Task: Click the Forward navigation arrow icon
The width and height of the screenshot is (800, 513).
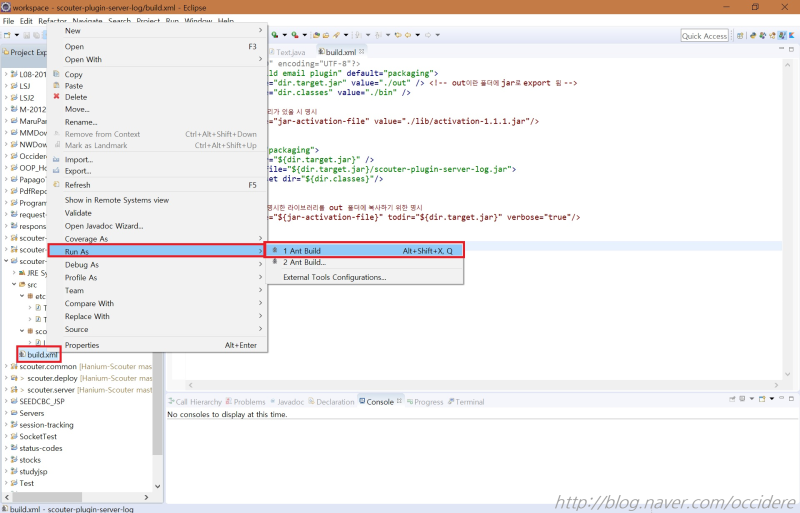Action: click(428, 35)
